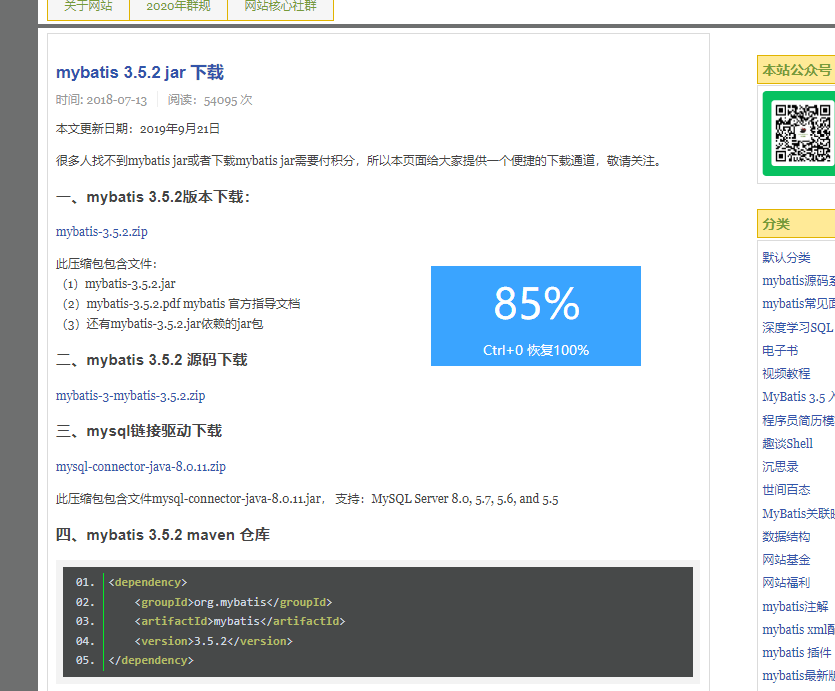Open the 关于网站 tab
Screen dimensions: 835x691
88,6
